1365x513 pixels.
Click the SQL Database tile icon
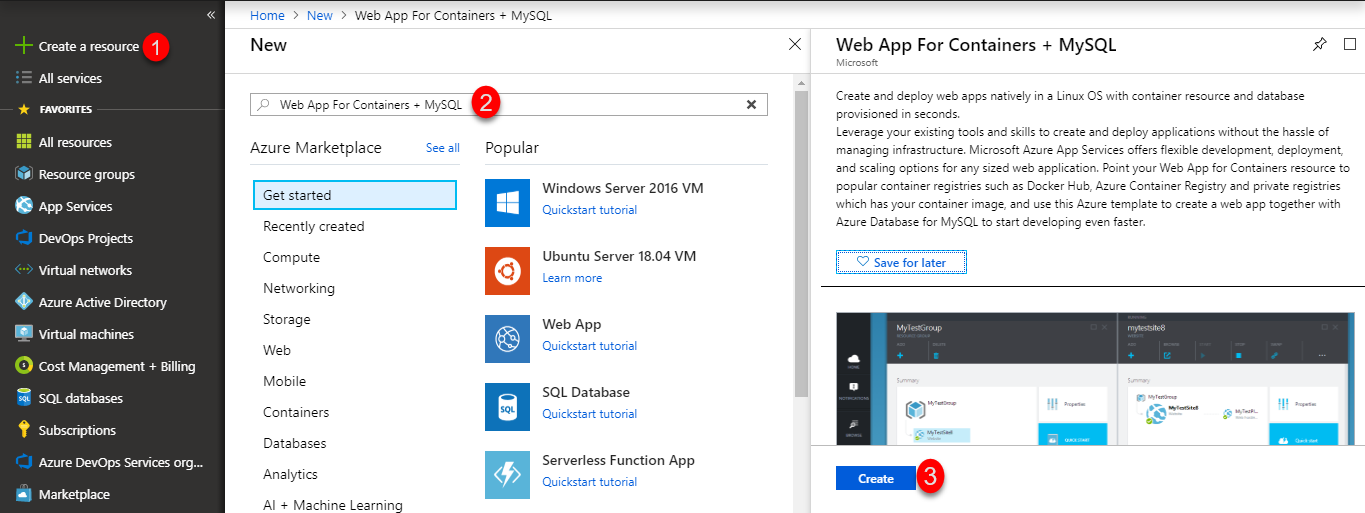(x=507, y=407)
